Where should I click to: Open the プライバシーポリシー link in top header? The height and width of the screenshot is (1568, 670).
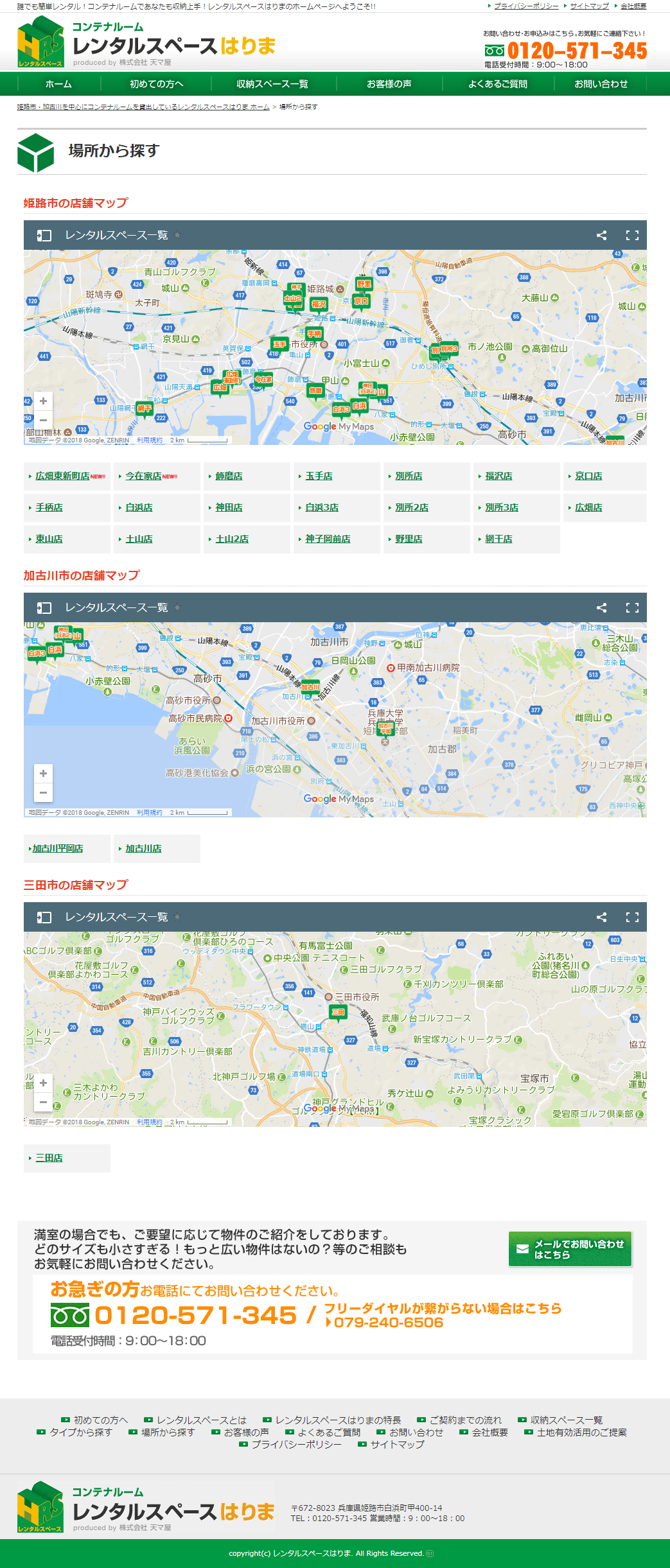pyautogui.click(x=526, y=6)
